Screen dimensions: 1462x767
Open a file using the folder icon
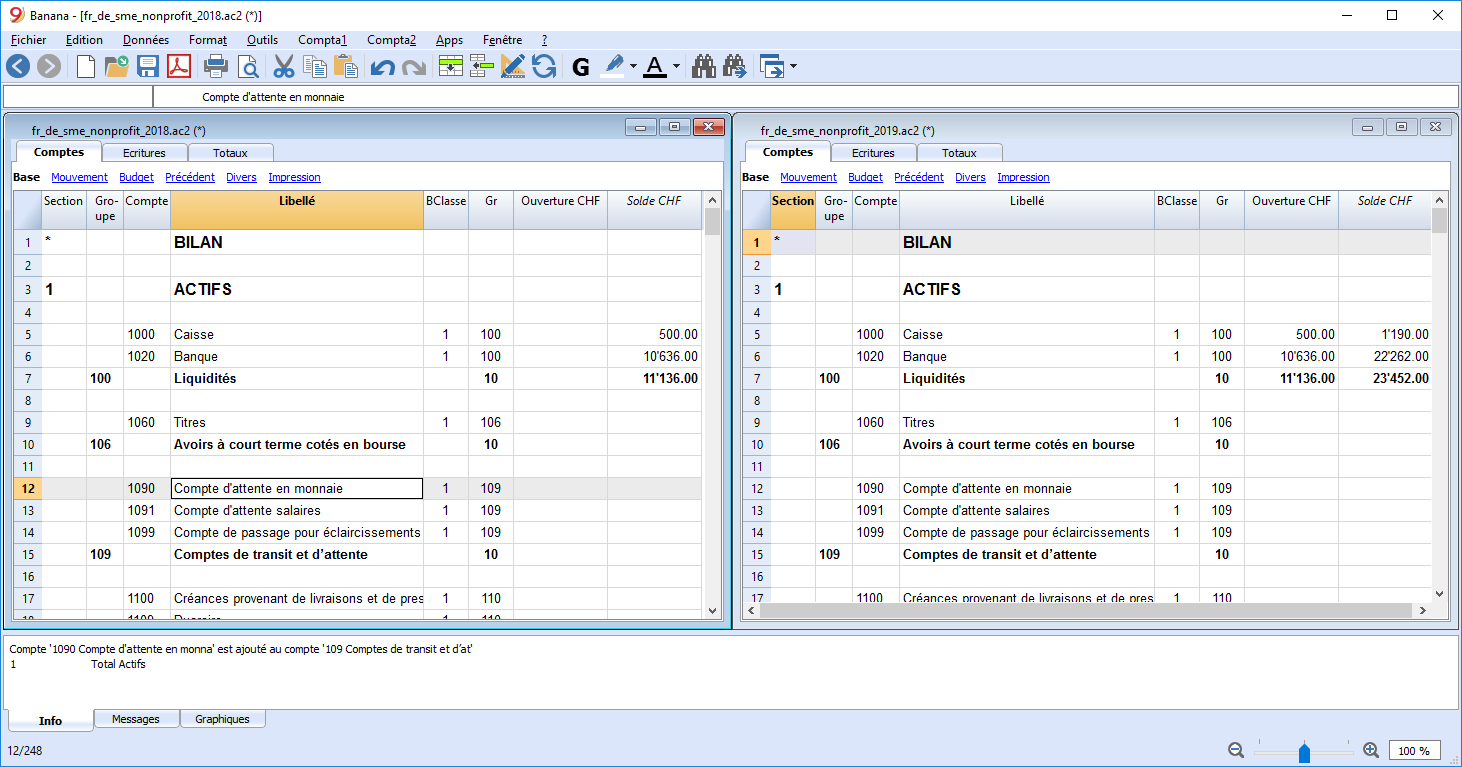[117, 67]
